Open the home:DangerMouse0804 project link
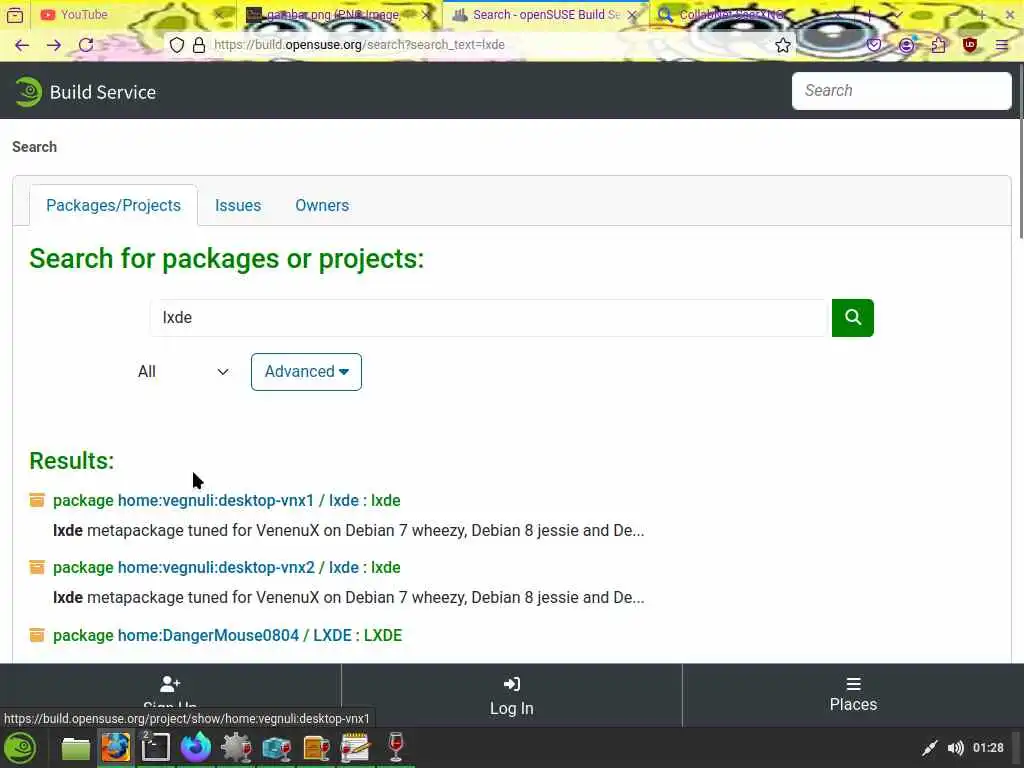The width and height of the screenshot is (1024, 768). click(x=208, y=635)
